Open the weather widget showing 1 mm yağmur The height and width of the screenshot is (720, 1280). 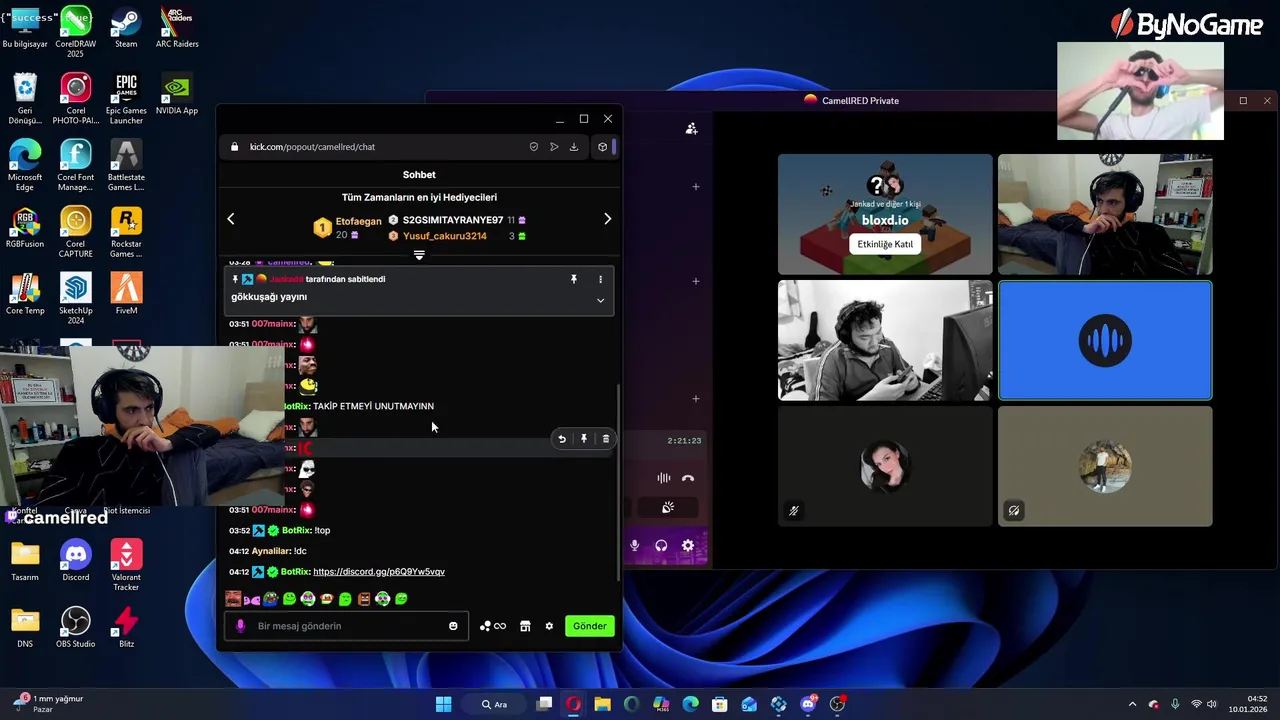[48, 704]
